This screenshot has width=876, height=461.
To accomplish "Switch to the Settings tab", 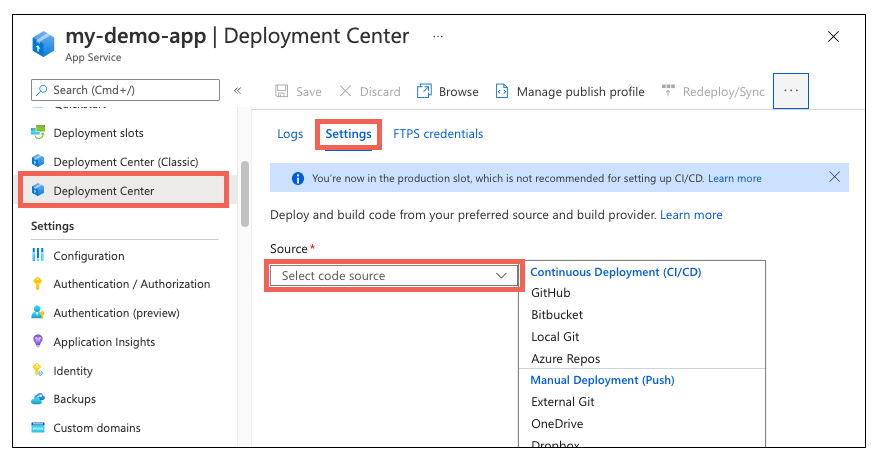I will pyautogui.click(x=349, y=134).
